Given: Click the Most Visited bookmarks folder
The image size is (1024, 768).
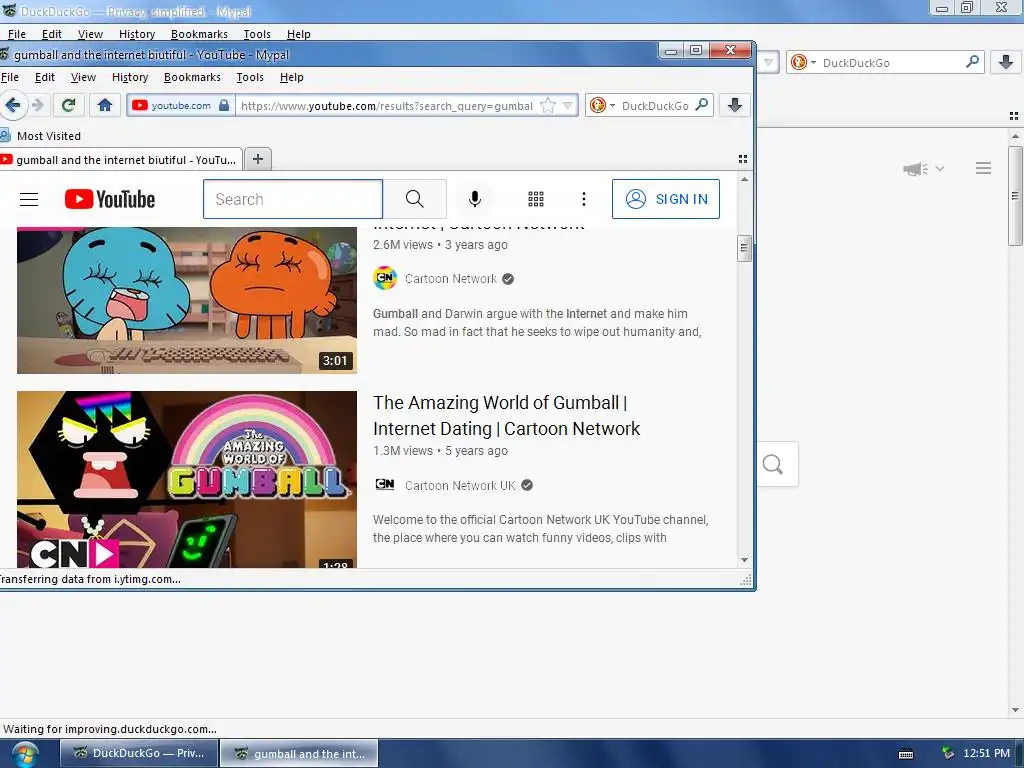Looking at the screenshot, I should point(41,136).
